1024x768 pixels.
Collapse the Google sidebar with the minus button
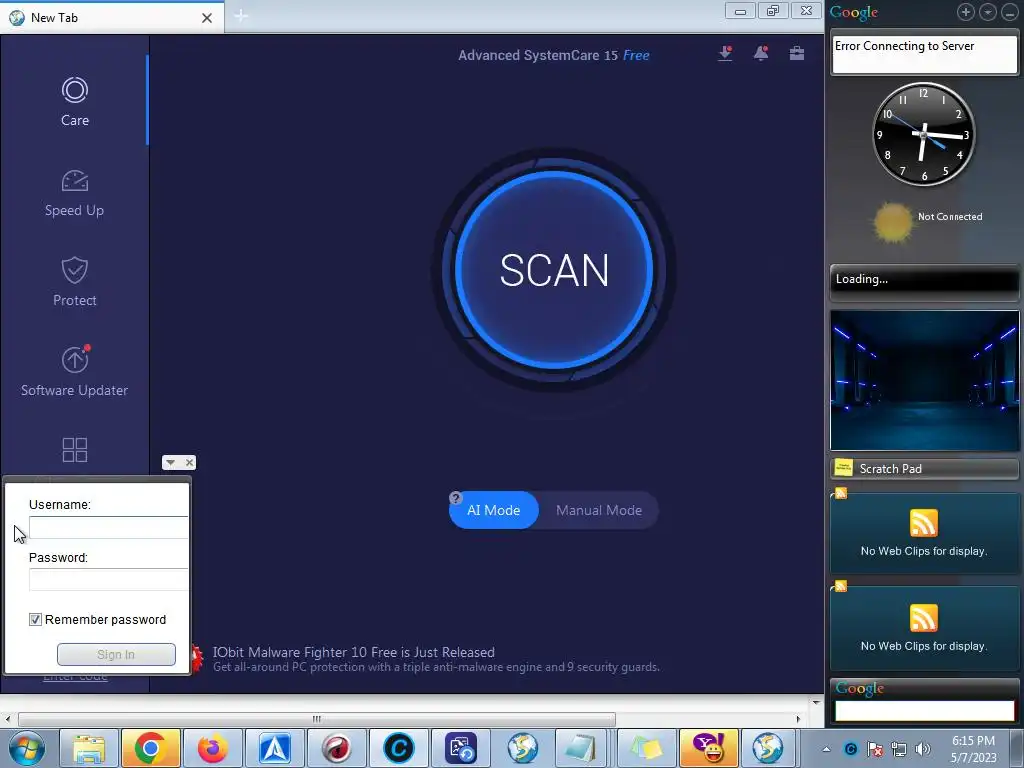tap(1010, 12)
